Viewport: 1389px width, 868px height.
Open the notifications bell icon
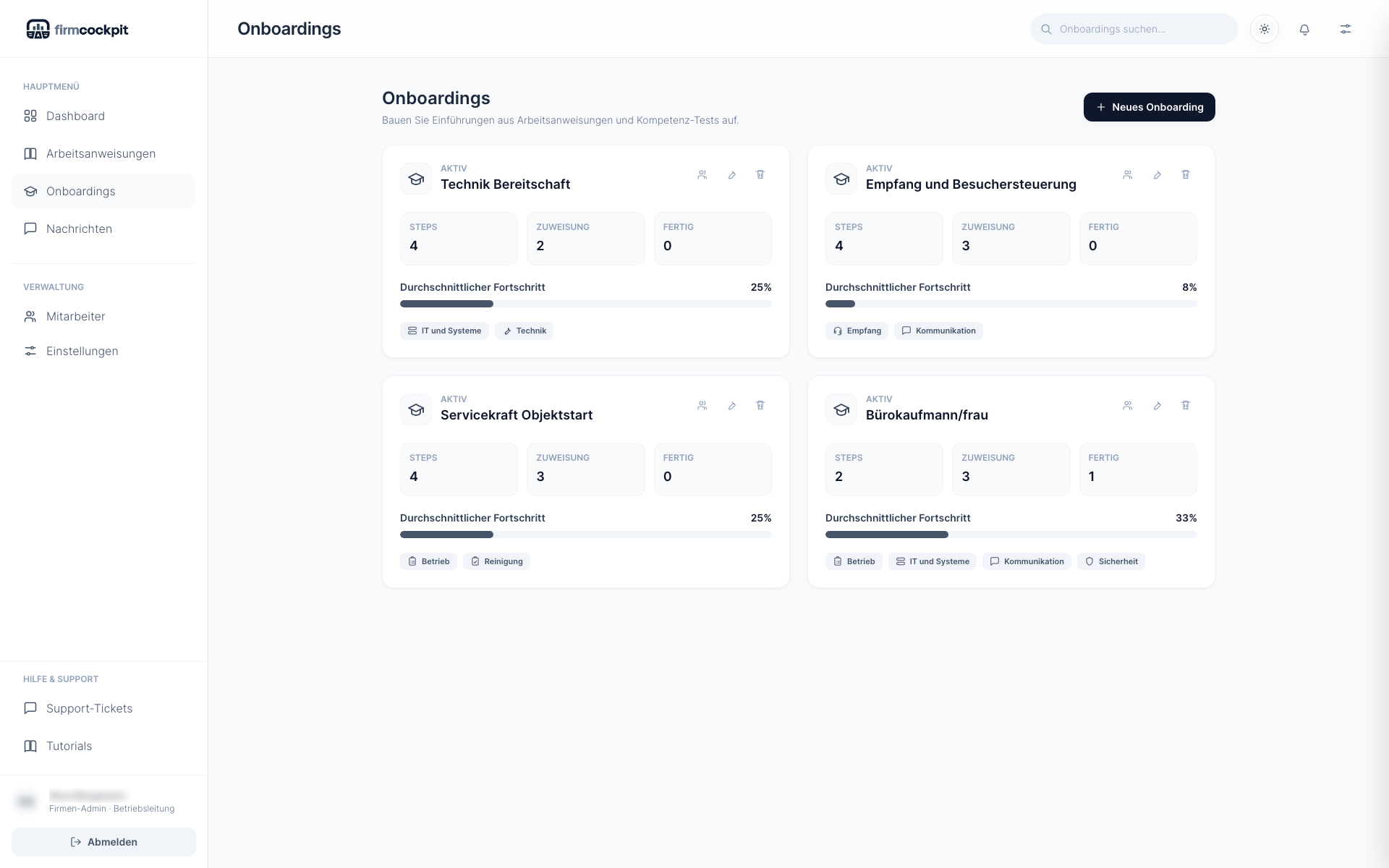click(x=1304, y=29)
